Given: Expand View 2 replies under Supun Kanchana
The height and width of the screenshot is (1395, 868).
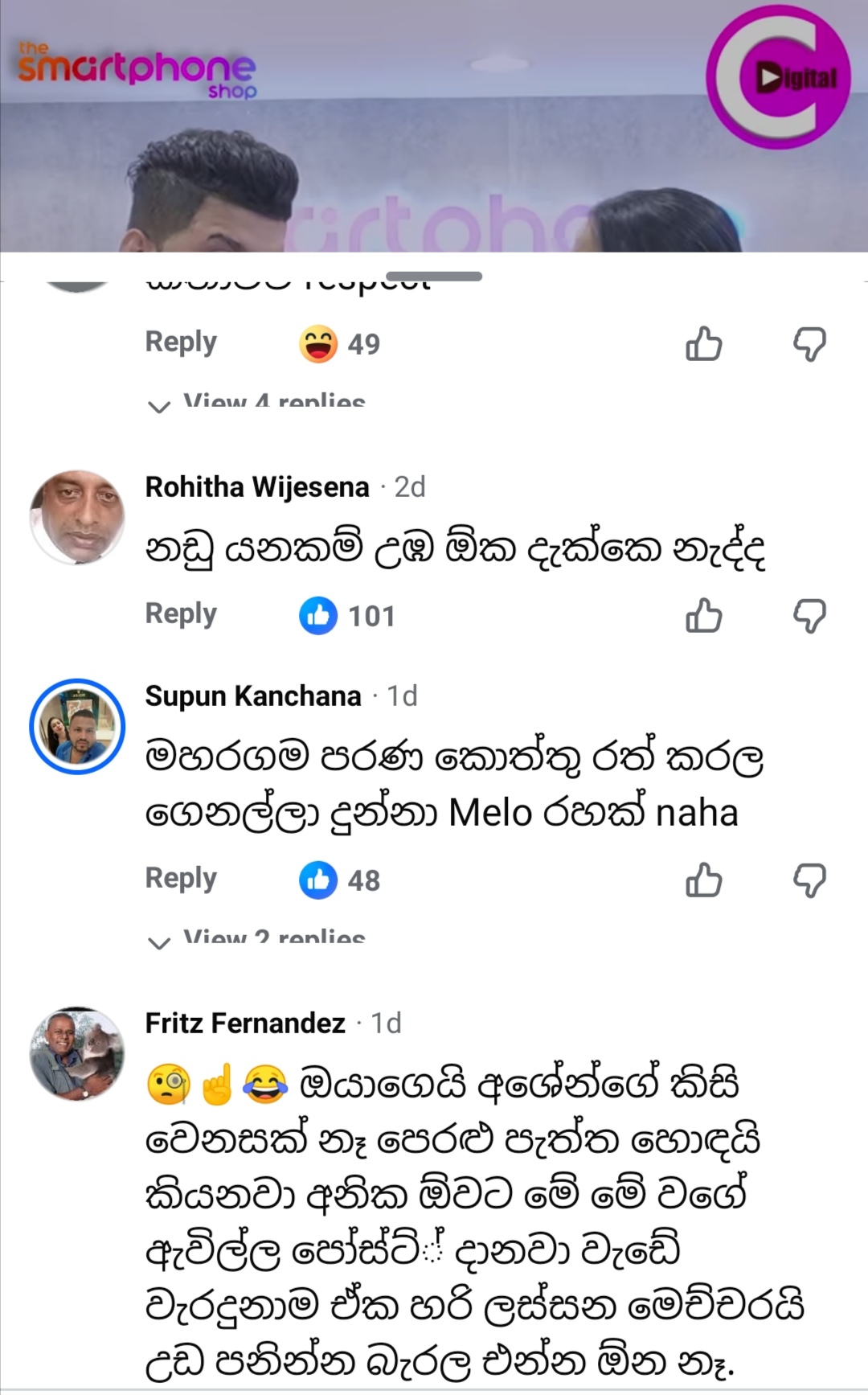Looking at the screenshot, I should (x=259, y=938).
